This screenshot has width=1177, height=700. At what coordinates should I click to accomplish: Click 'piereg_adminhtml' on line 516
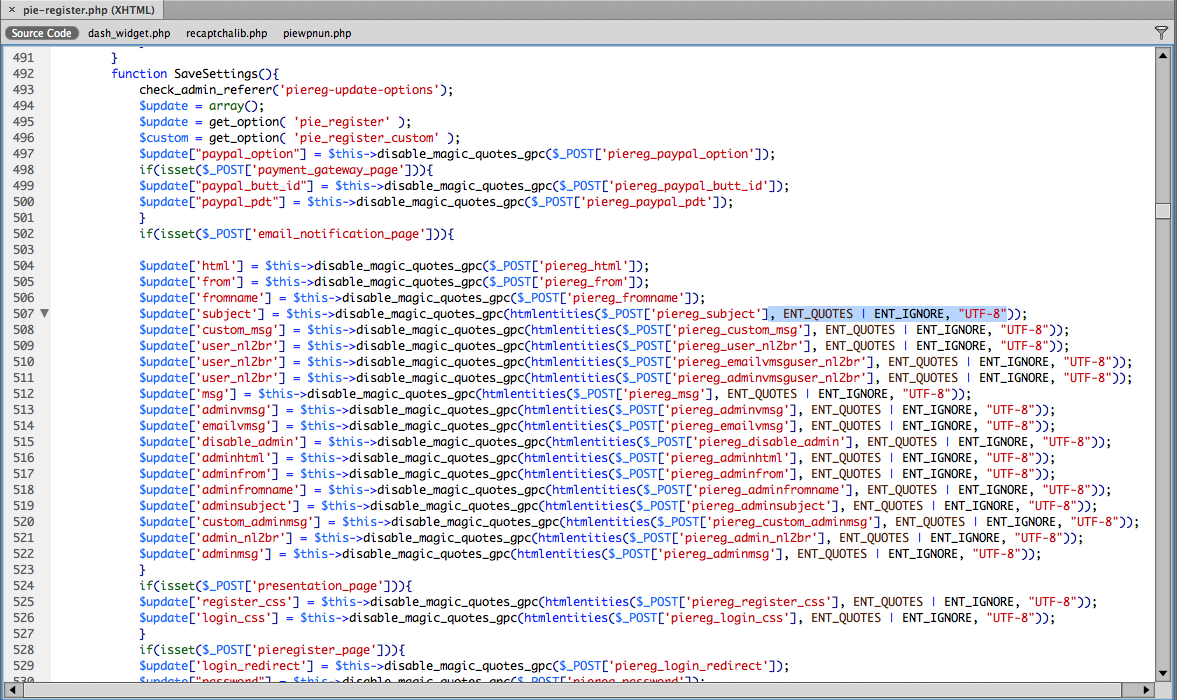727,458
